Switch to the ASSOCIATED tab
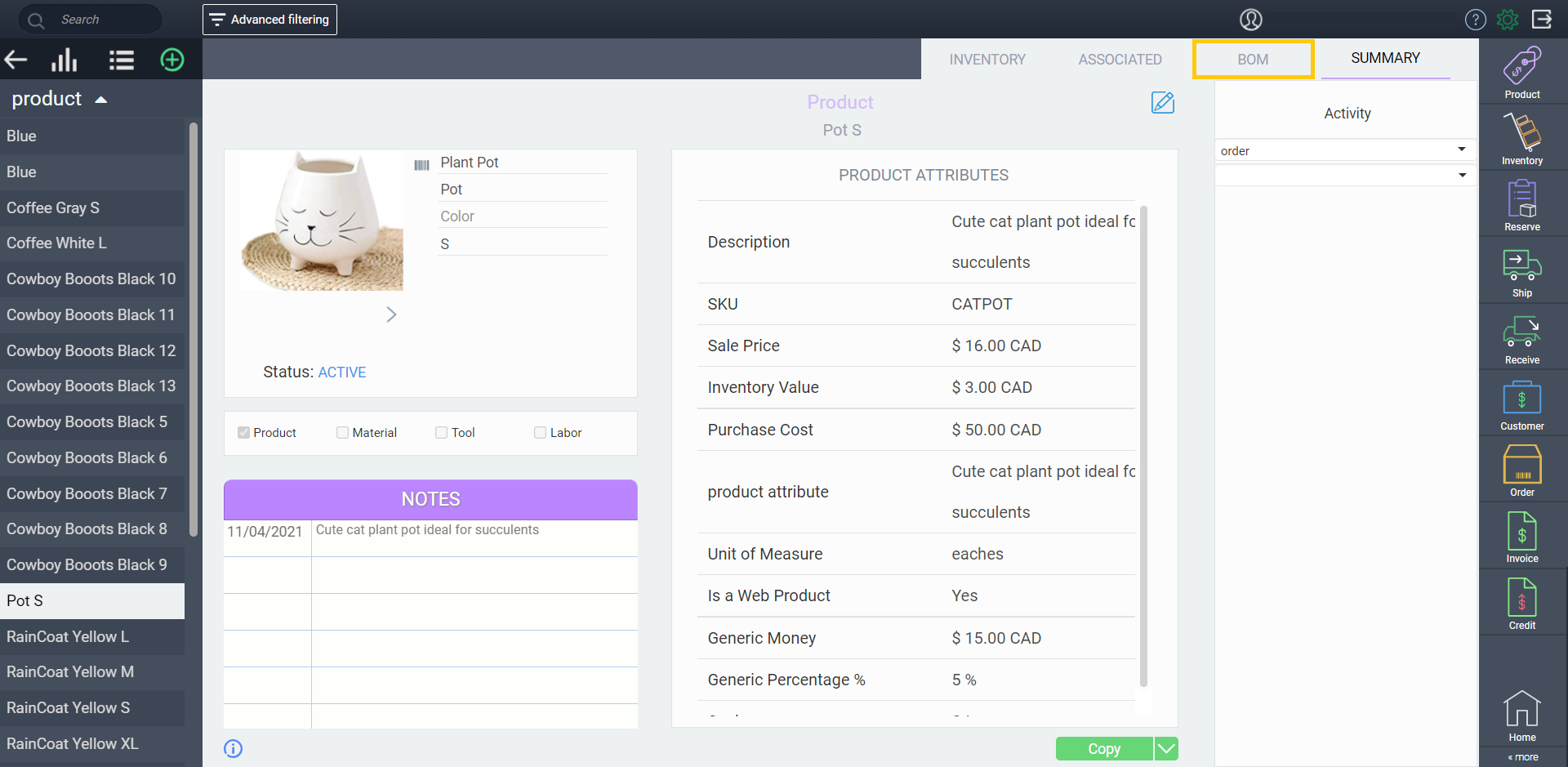This screenshot has height=767, width=1568. pos(1120,60)
